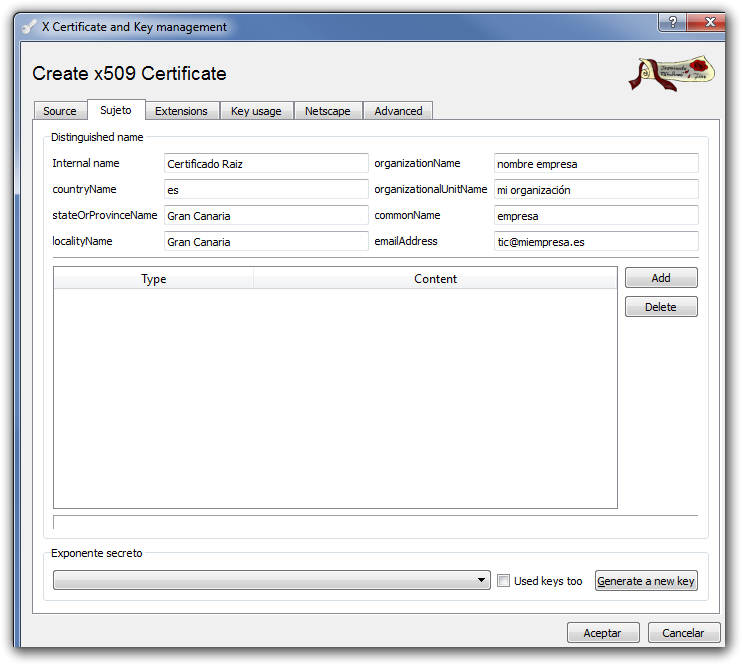Click Generate a new key button
Image resolution: width=742 pixels, height=666 pixels.
click(646, 581)
